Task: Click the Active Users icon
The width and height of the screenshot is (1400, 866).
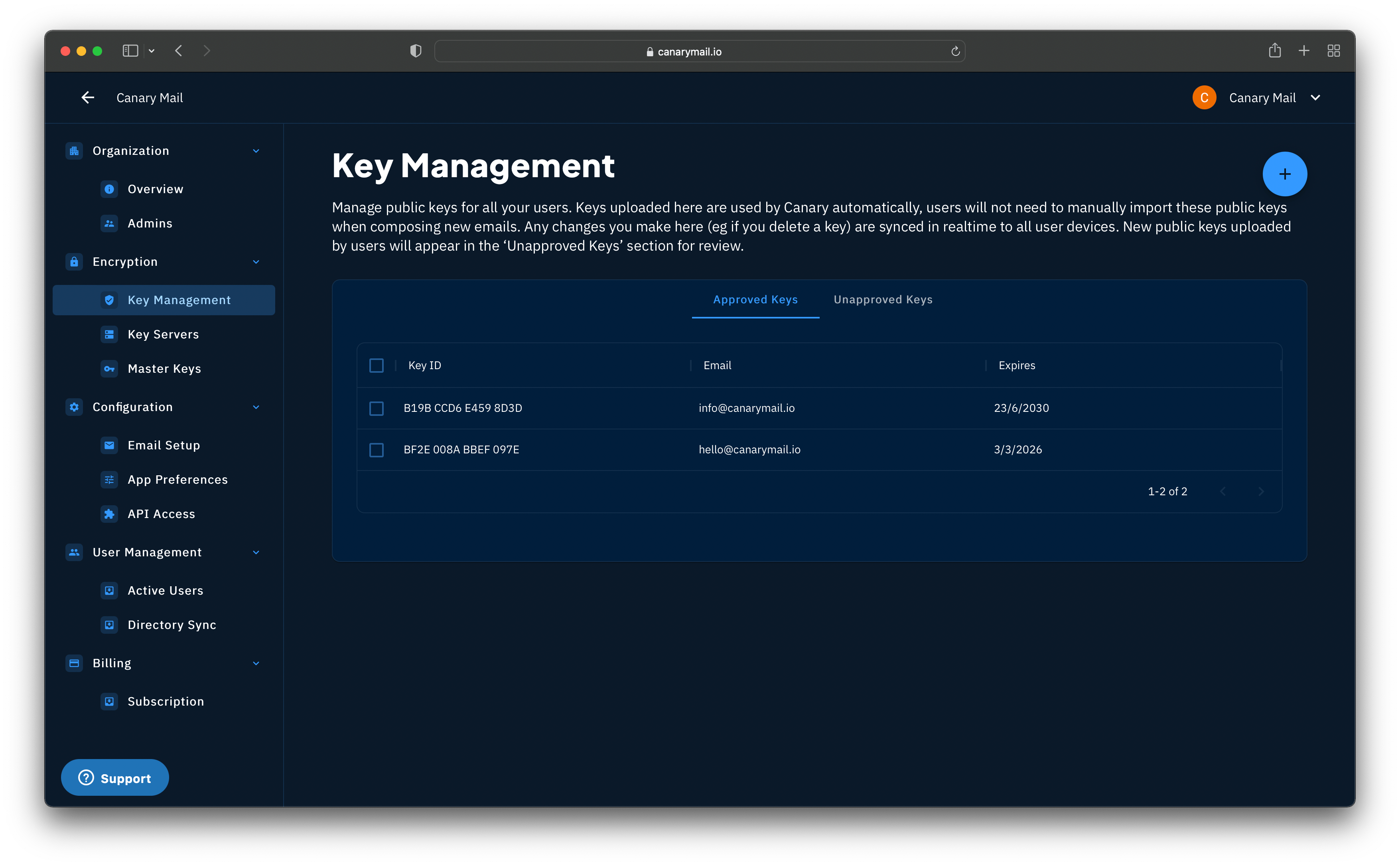Action: point(109,591)
